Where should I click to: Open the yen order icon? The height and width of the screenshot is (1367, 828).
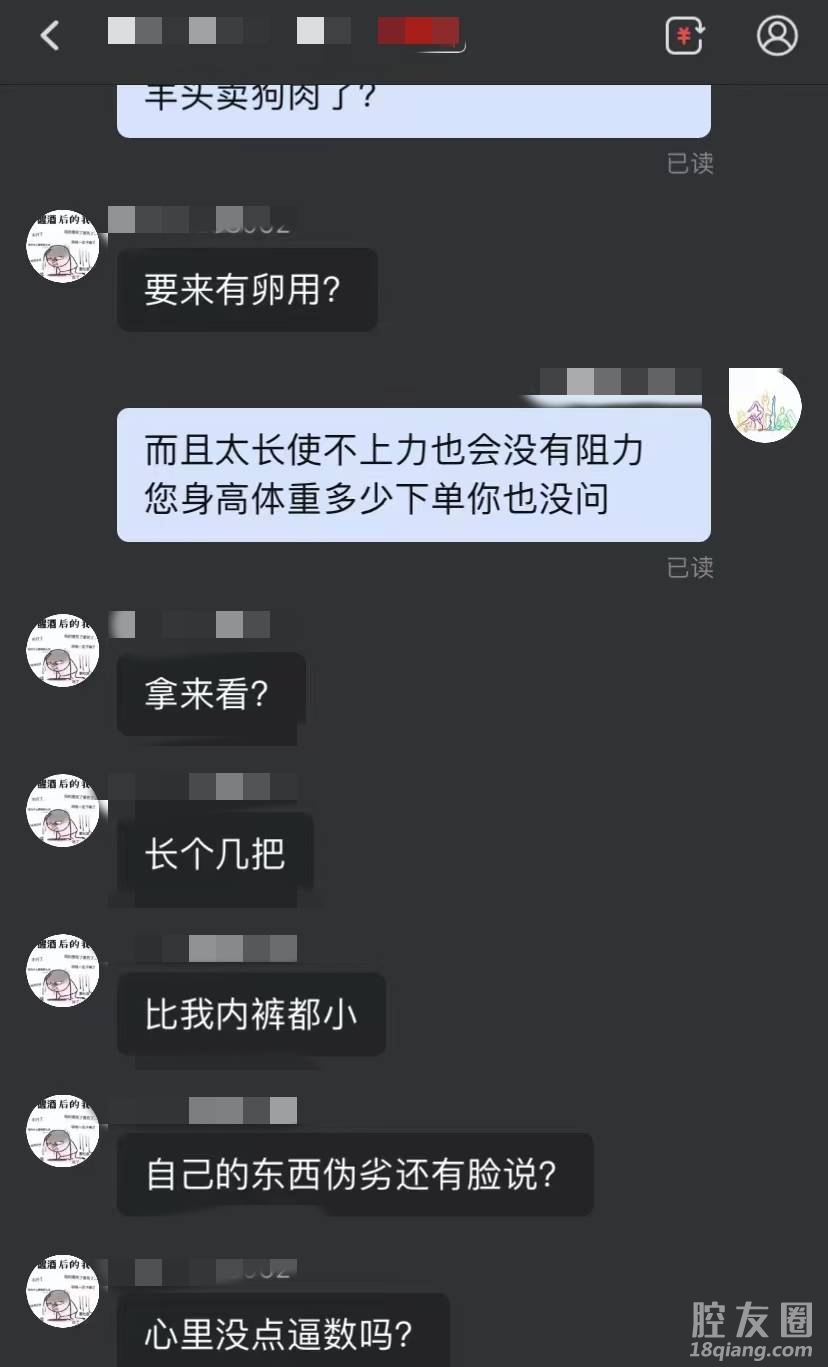click(x=685, y=36)
